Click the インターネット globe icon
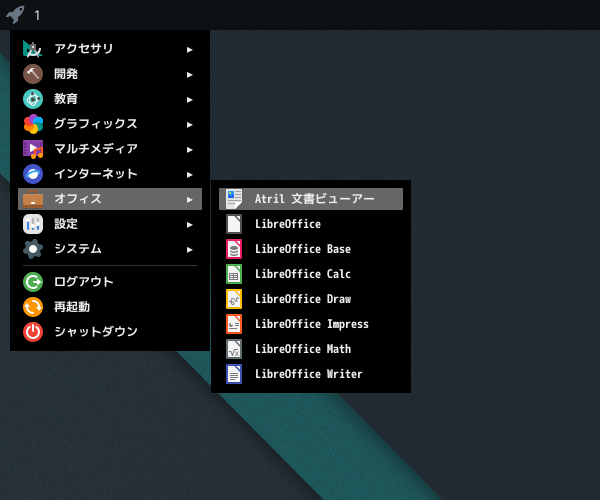 pyautogui.click(x=33, y=174)
